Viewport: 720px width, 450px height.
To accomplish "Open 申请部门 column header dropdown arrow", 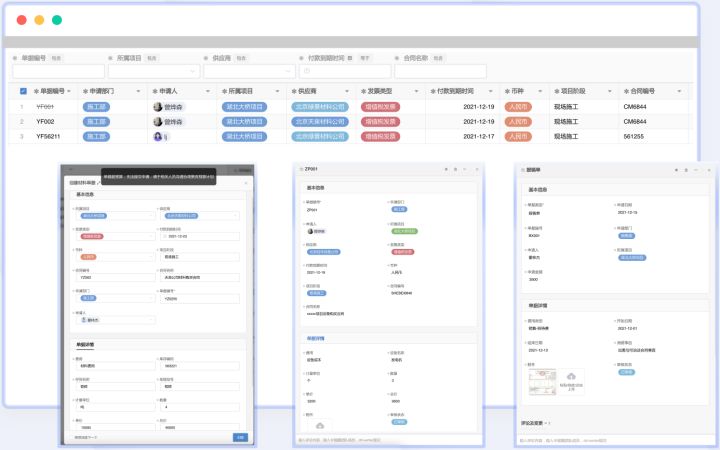I will pos(138,90).
